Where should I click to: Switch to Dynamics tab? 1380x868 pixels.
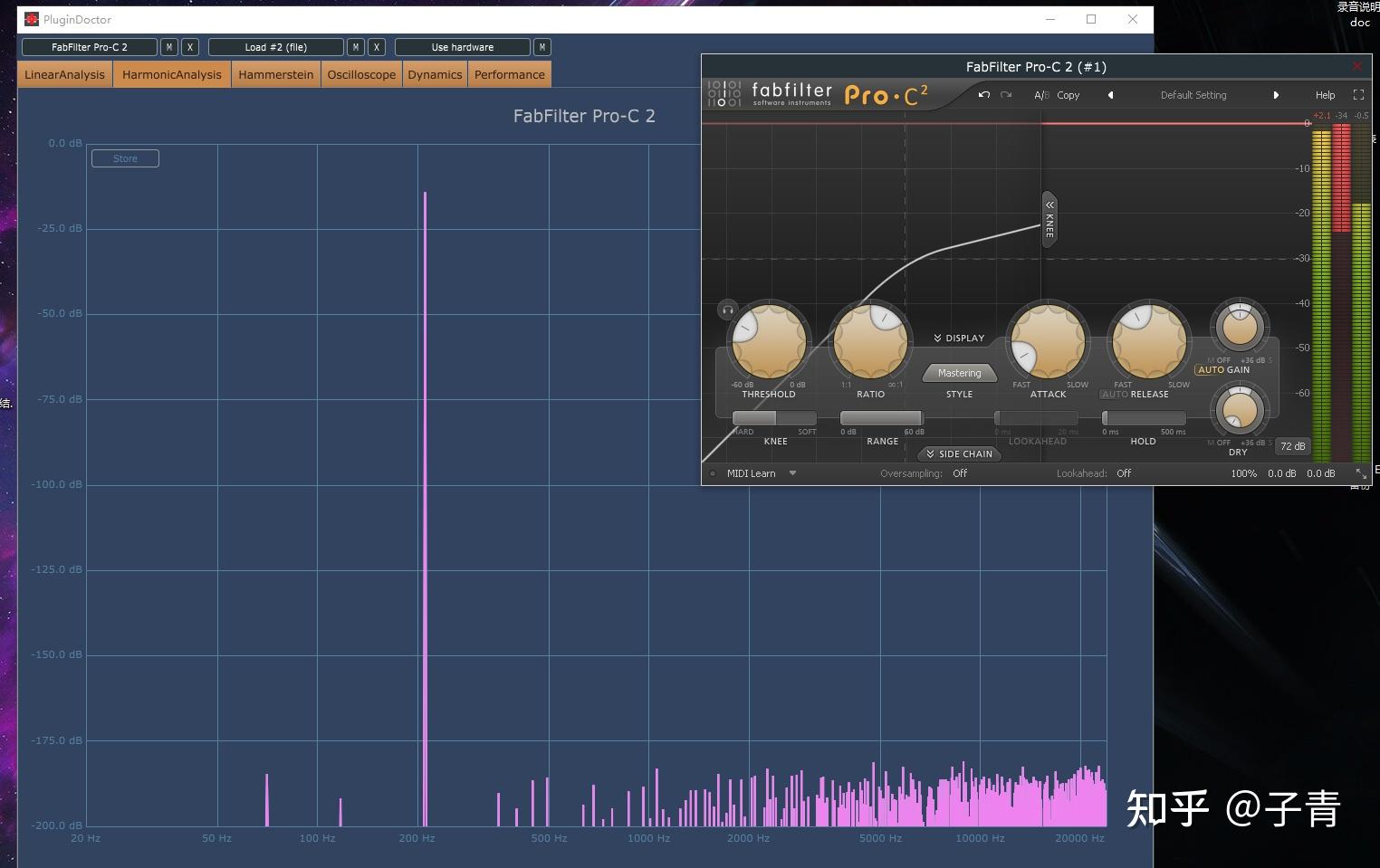pos(435,74)
